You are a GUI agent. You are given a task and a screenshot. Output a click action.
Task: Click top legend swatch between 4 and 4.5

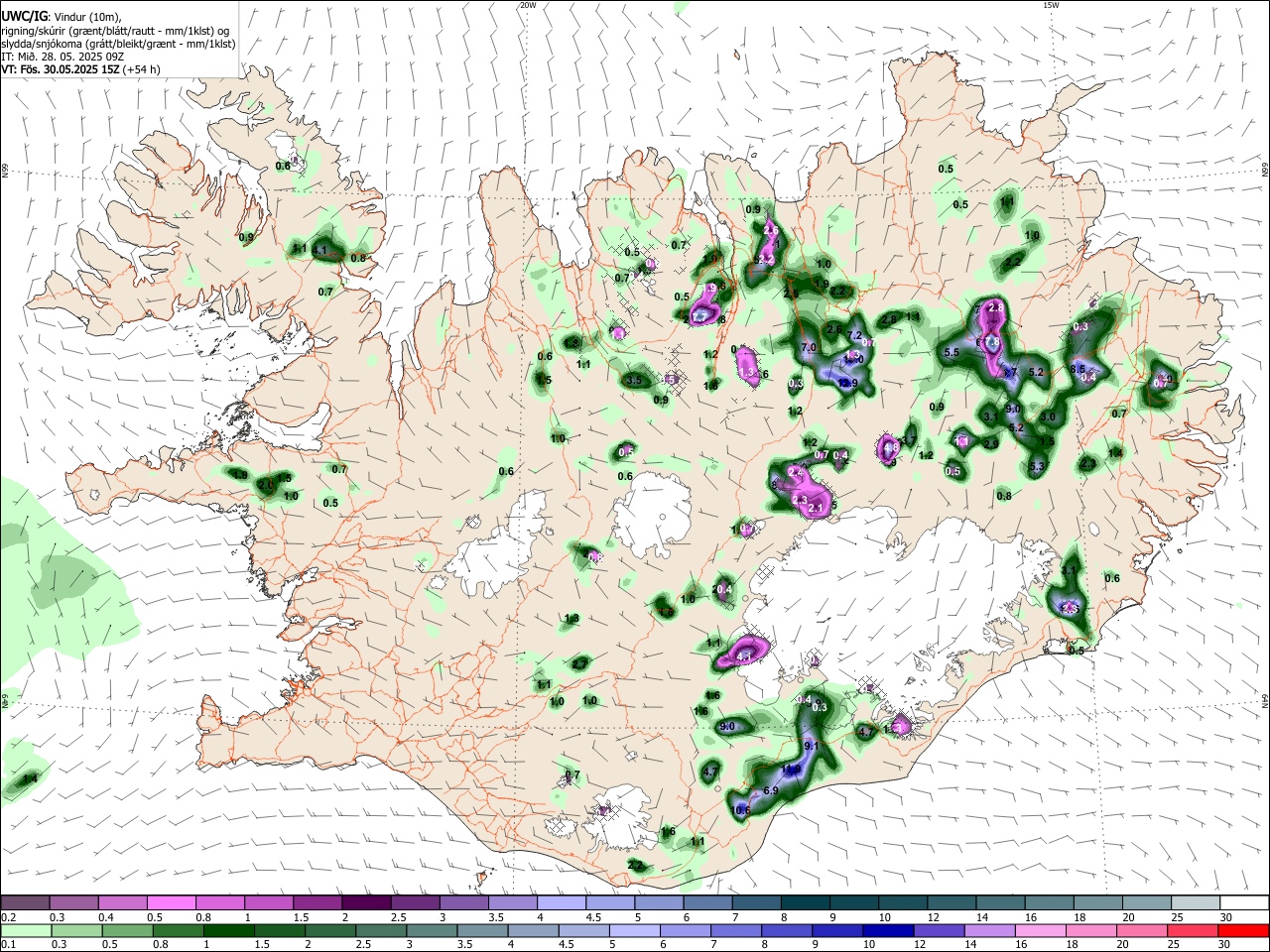coord(562,902)
